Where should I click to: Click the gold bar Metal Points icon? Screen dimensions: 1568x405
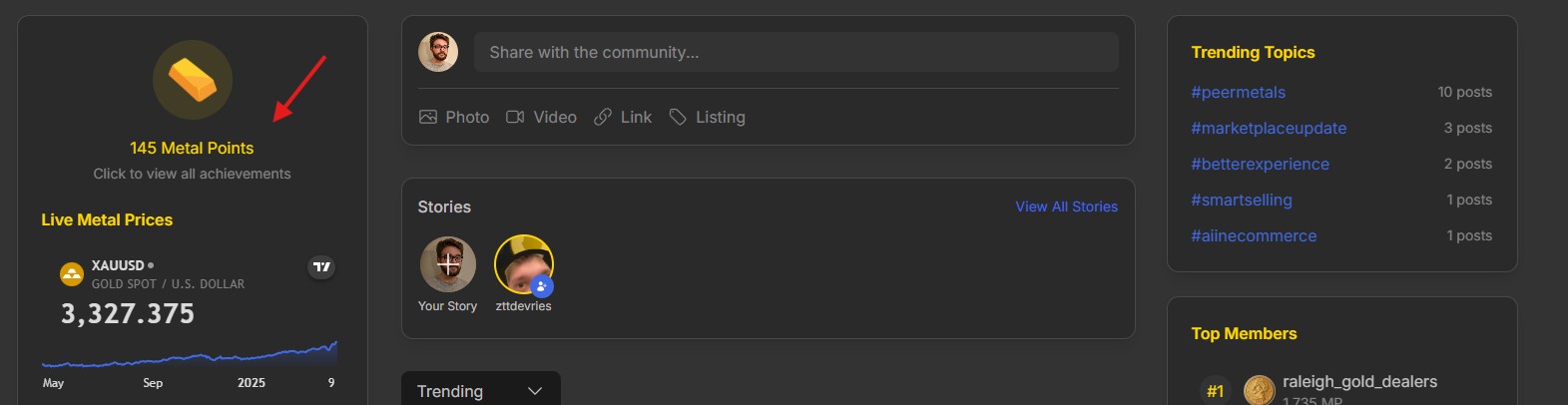point(193,80)
